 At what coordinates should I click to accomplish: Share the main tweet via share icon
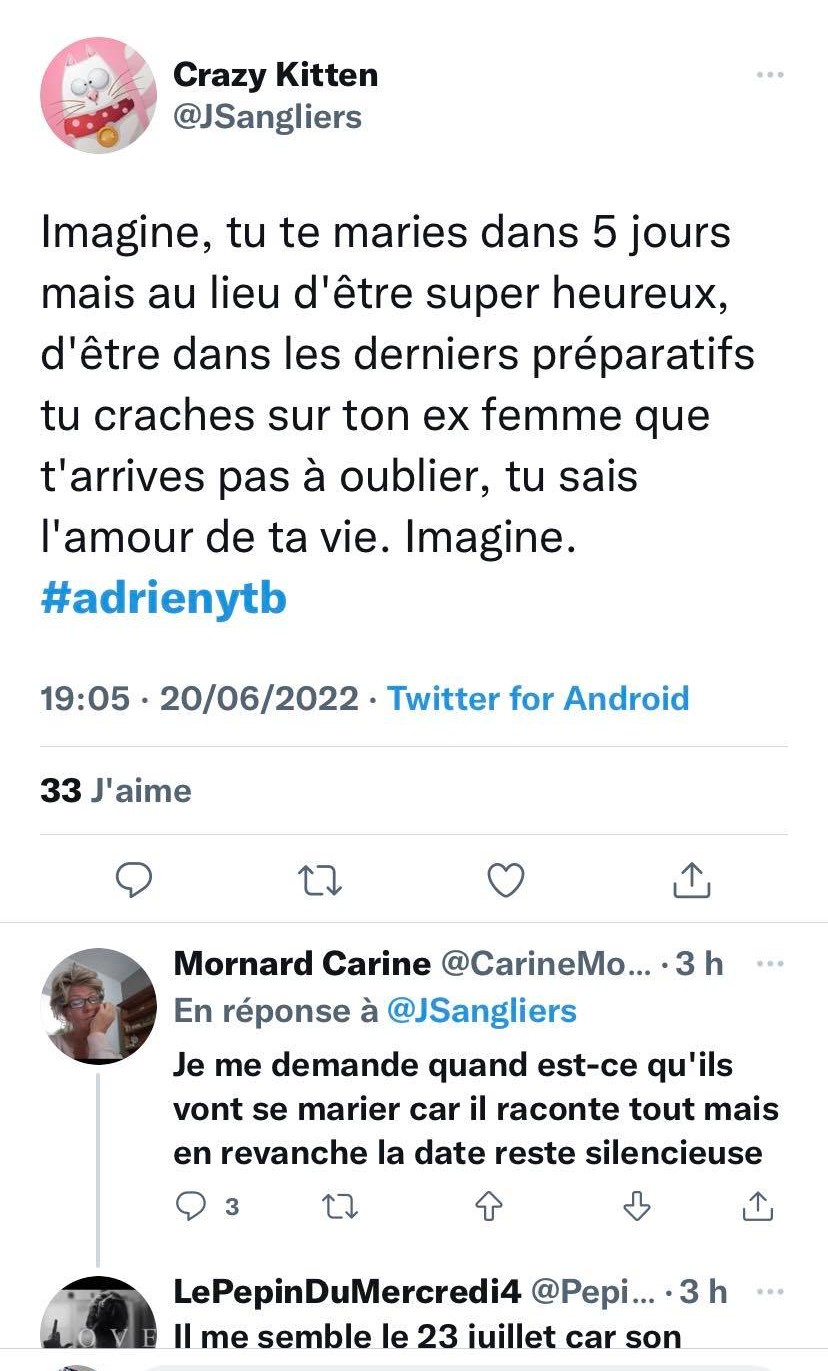(692, 879)
